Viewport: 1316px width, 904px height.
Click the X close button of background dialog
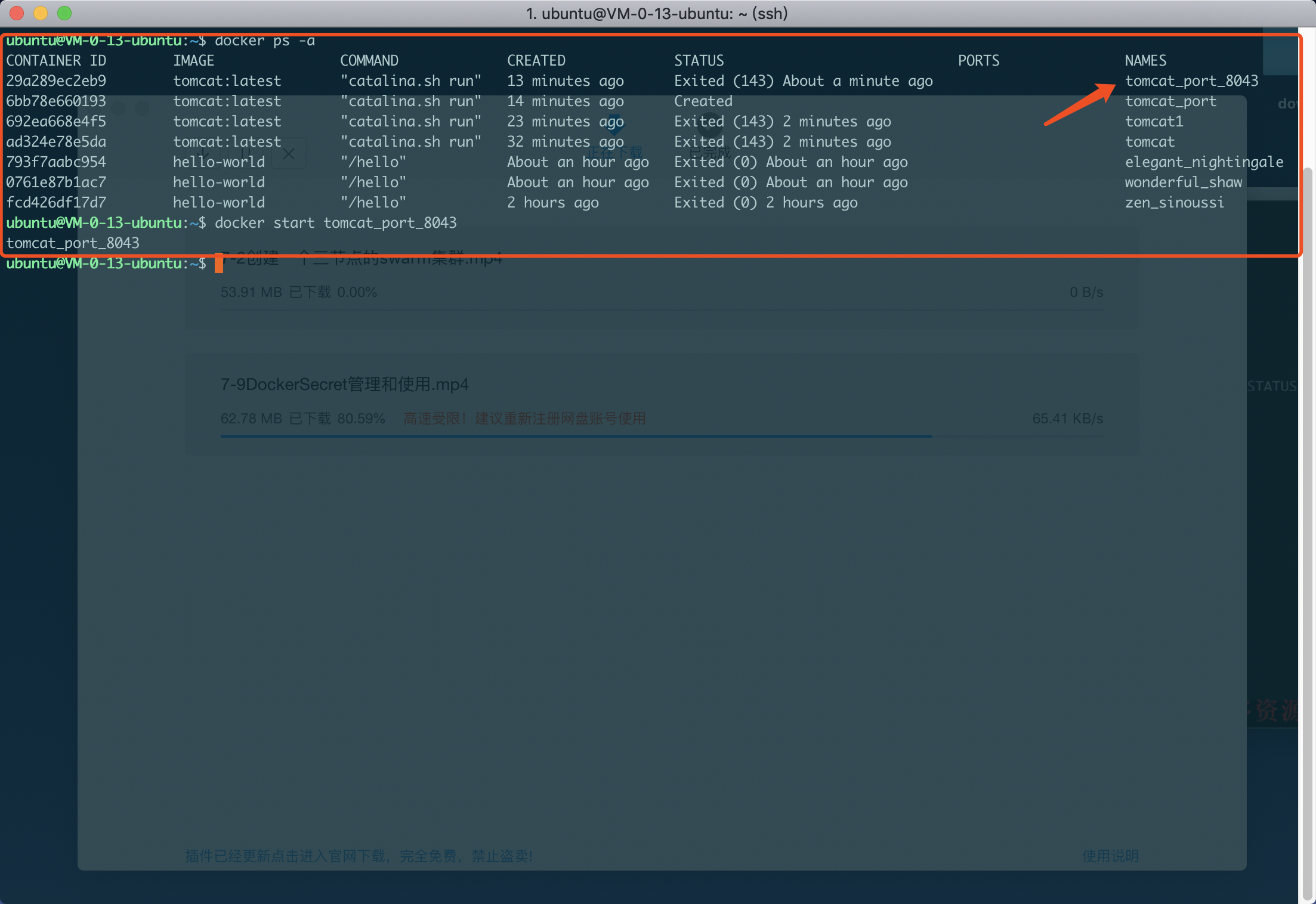coord(289,154)
